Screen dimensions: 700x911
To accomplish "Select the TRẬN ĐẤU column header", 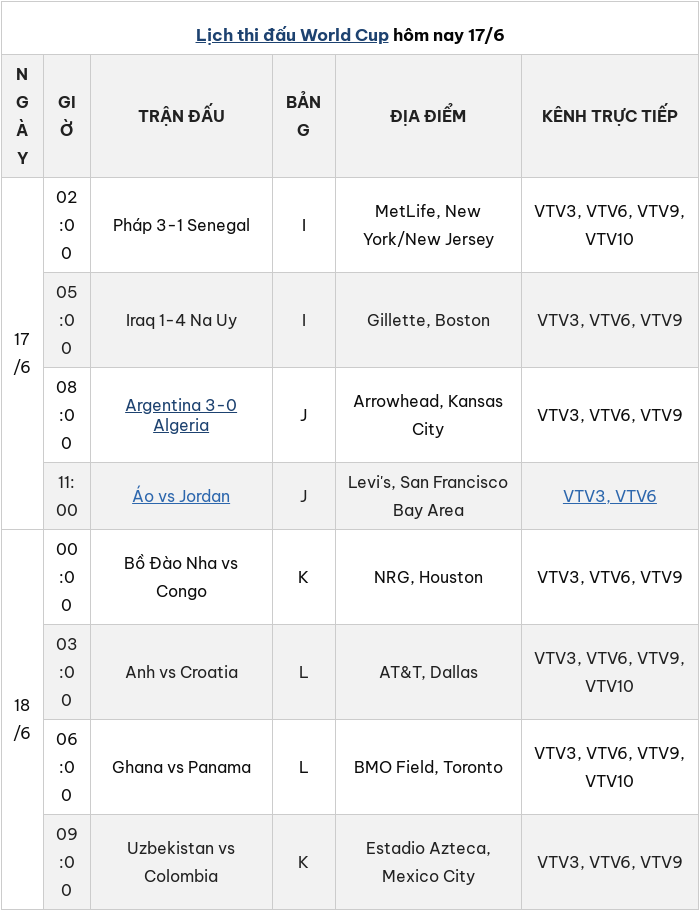I will (x=181, y=116).
